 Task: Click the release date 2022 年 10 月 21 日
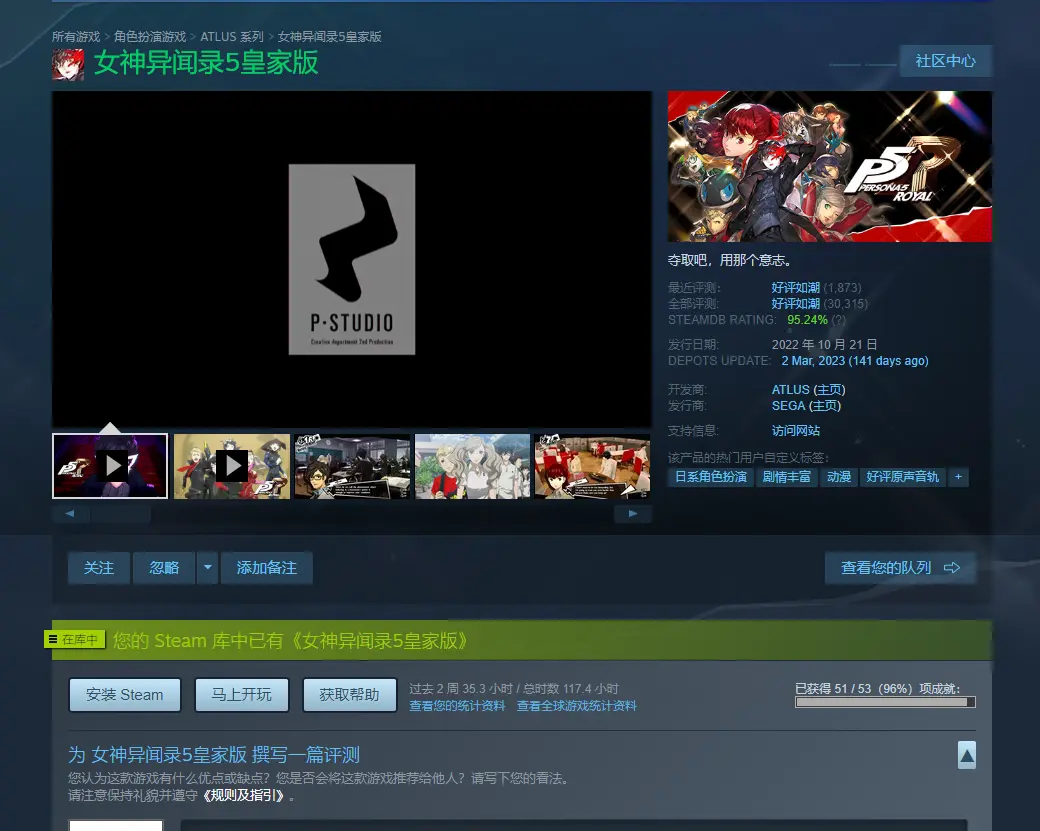coord(824,345)
